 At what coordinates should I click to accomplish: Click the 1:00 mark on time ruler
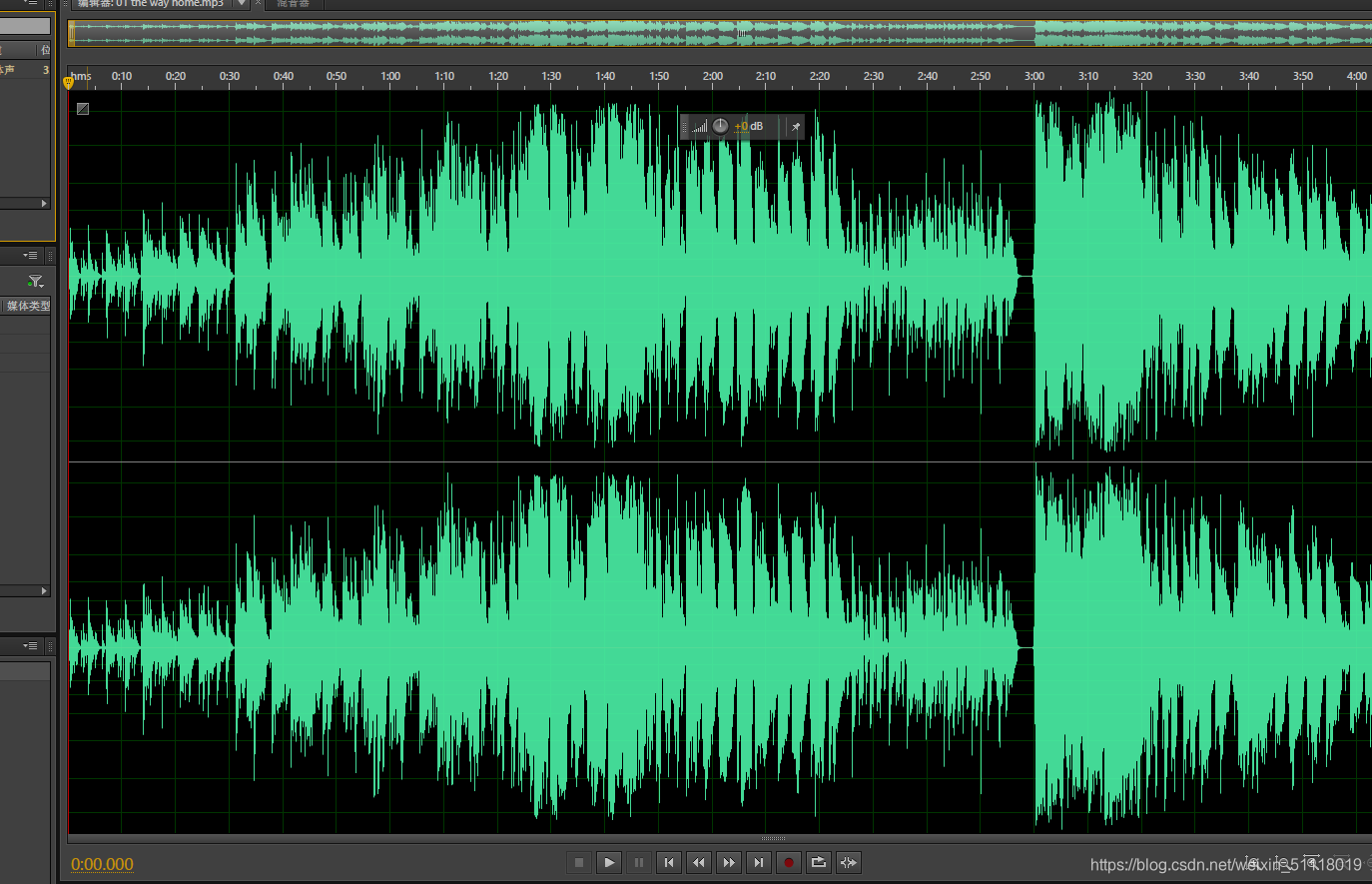[x=390, y=76]
